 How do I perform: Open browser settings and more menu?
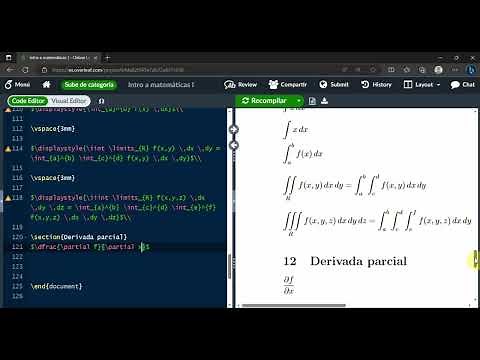point(455,70)
